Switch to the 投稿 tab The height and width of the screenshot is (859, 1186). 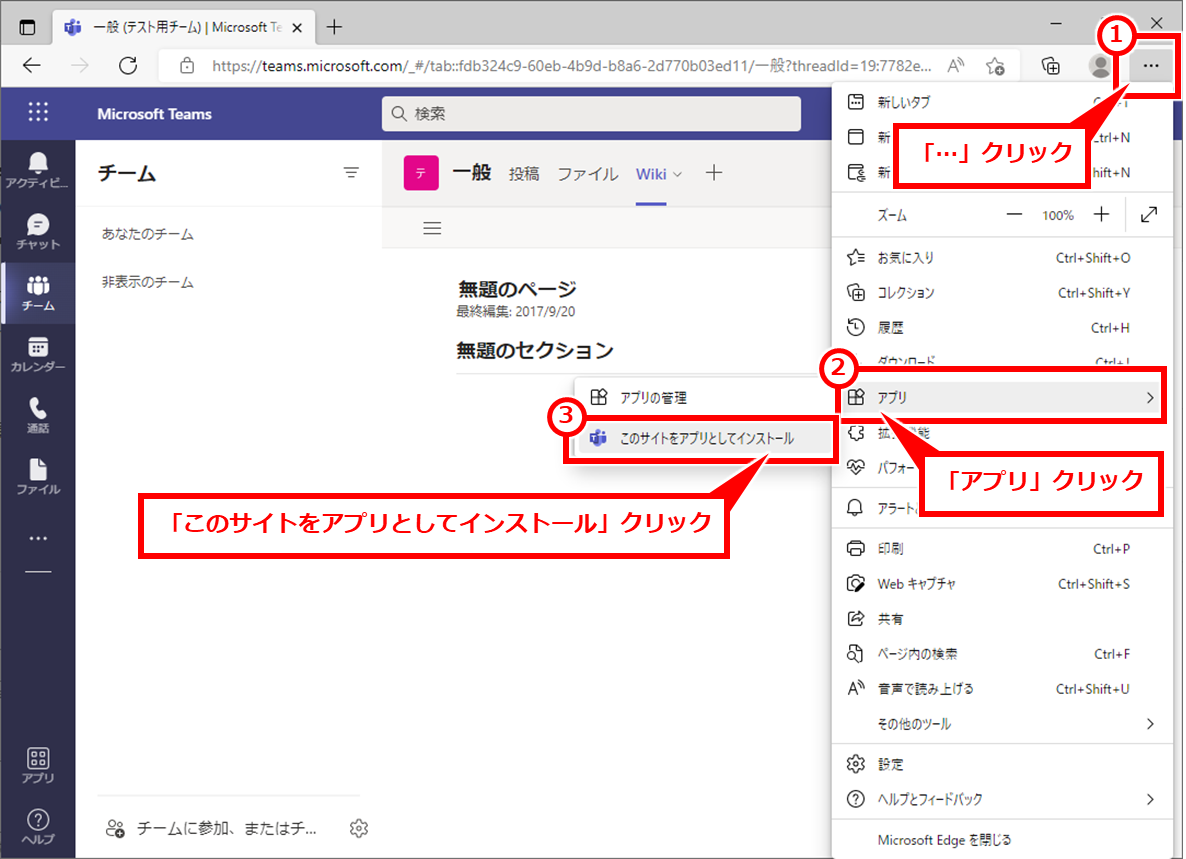pyautogui.click(x=523, y=174)
